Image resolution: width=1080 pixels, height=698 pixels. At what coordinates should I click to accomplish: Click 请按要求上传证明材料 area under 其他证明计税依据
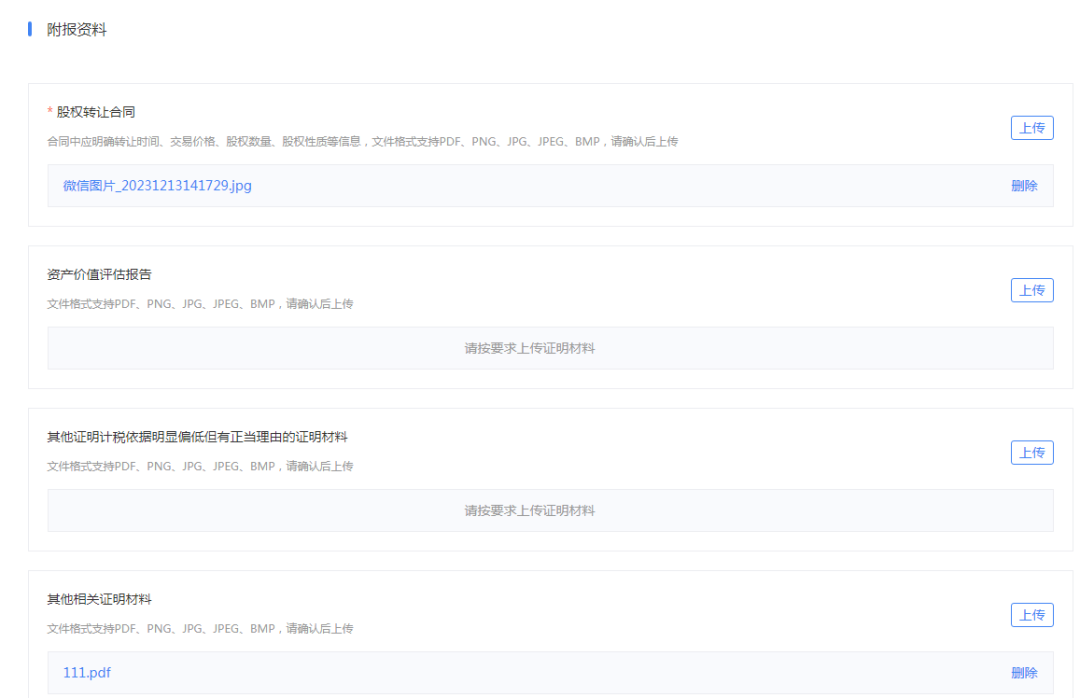pyautogui.click(x=550, y=511)
